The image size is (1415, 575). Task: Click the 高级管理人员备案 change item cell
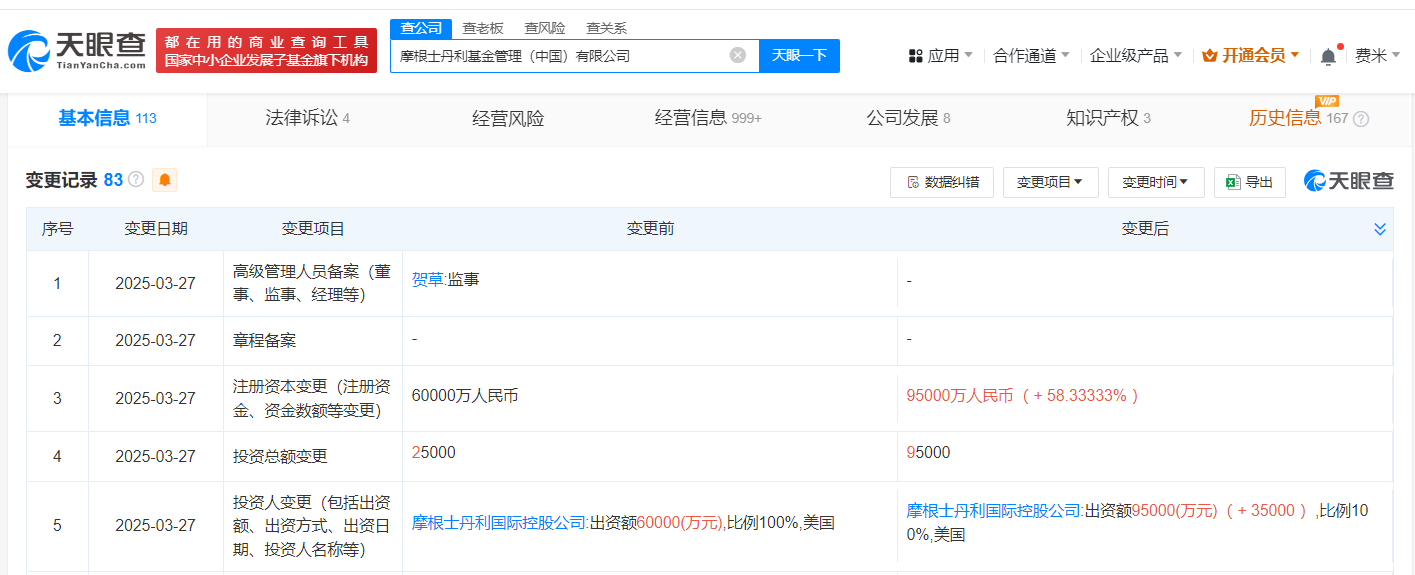pyautogui.click(x=313, y=283)
